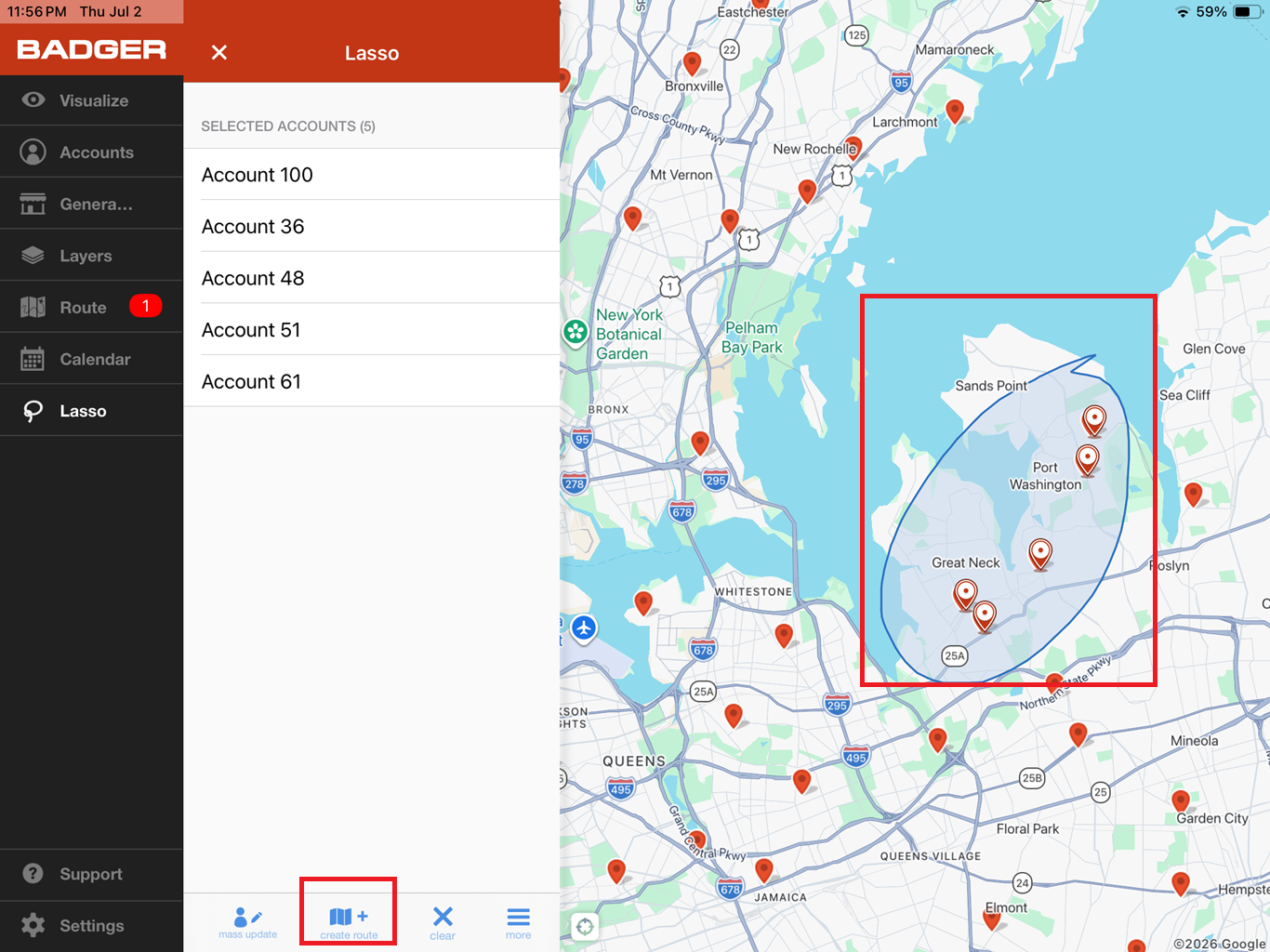The height and width of the screenshot is (952, 1270).
Task: Select the Lasso sidebar item
Action: point(91,411)
